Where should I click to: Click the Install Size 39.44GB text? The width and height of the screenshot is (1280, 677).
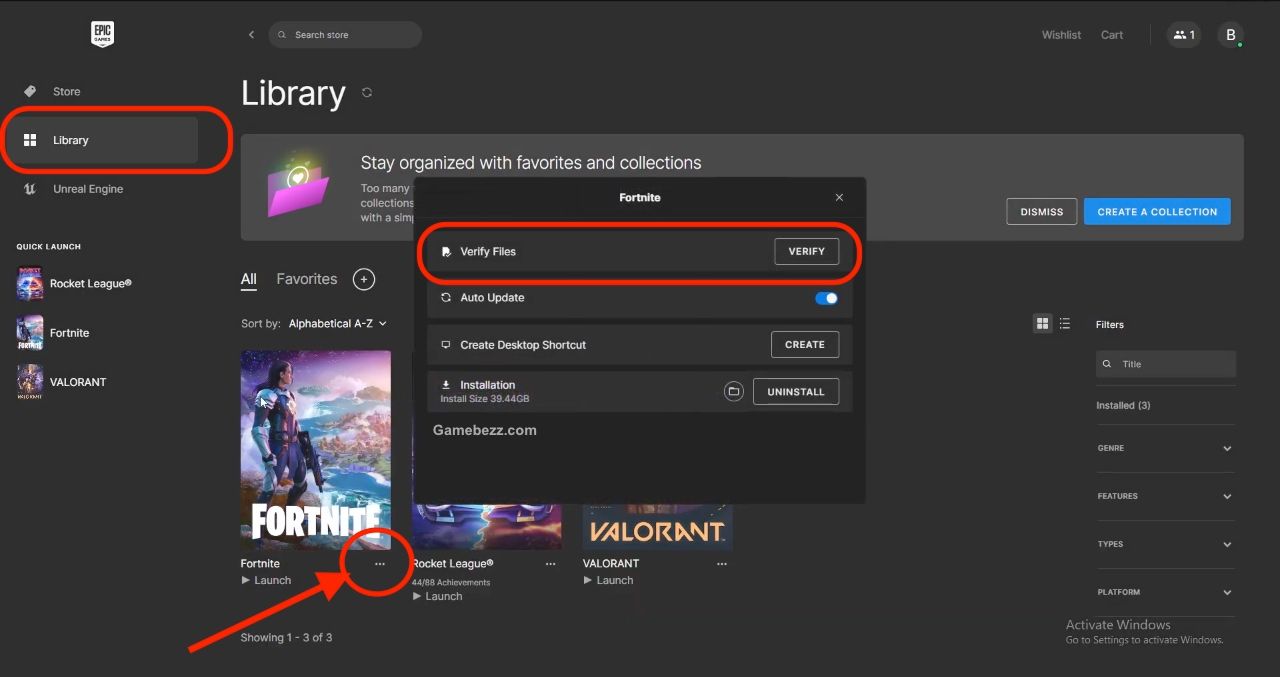point(485,399)
